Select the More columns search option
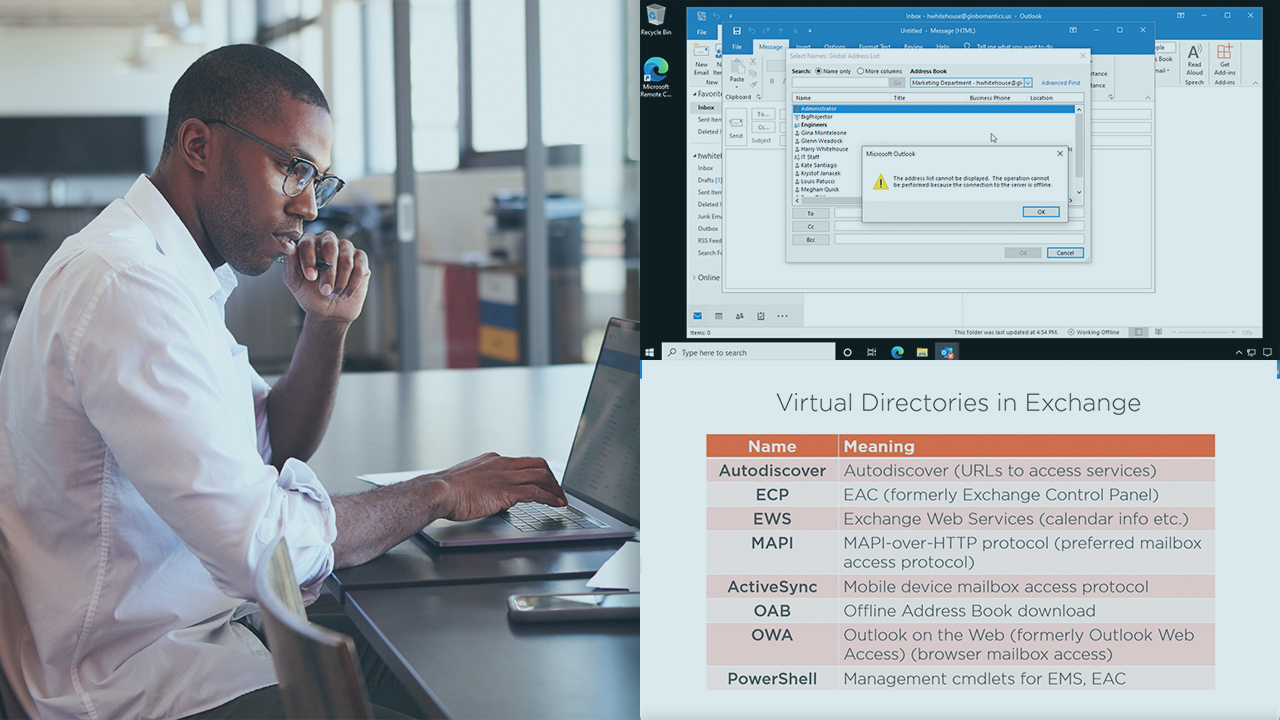Image resolution: width=1280 pixels, height=720 pixels. (x=861, y=71)
